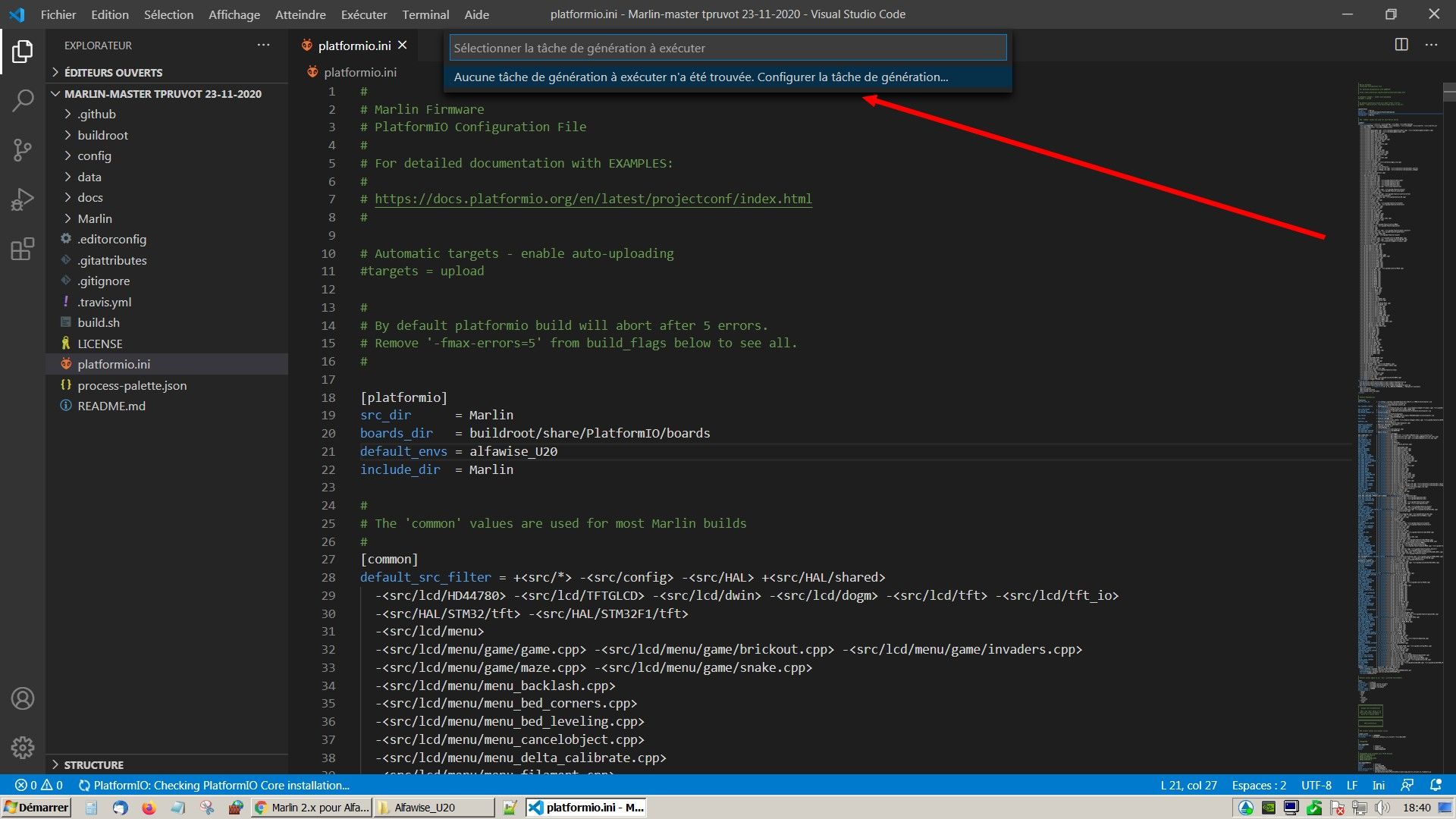Open the calculator icon in taskbar
This screenshot has height=819, width=1456.
[x=91, y=808]
